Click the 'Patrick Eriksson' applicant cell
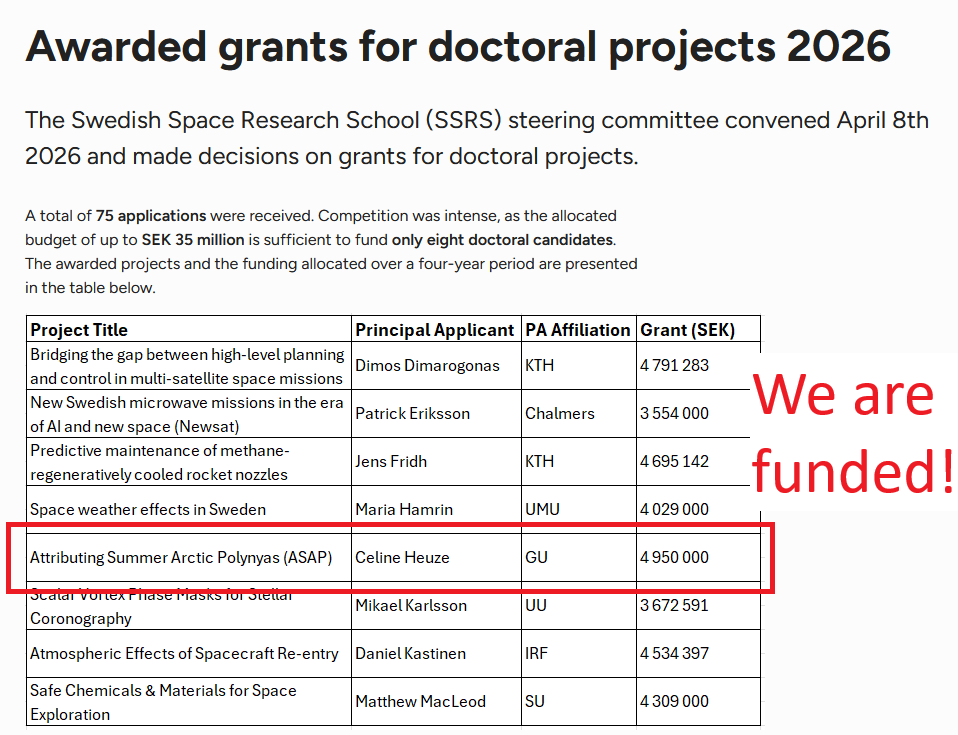The image size is (958, 735). point(412,414)
